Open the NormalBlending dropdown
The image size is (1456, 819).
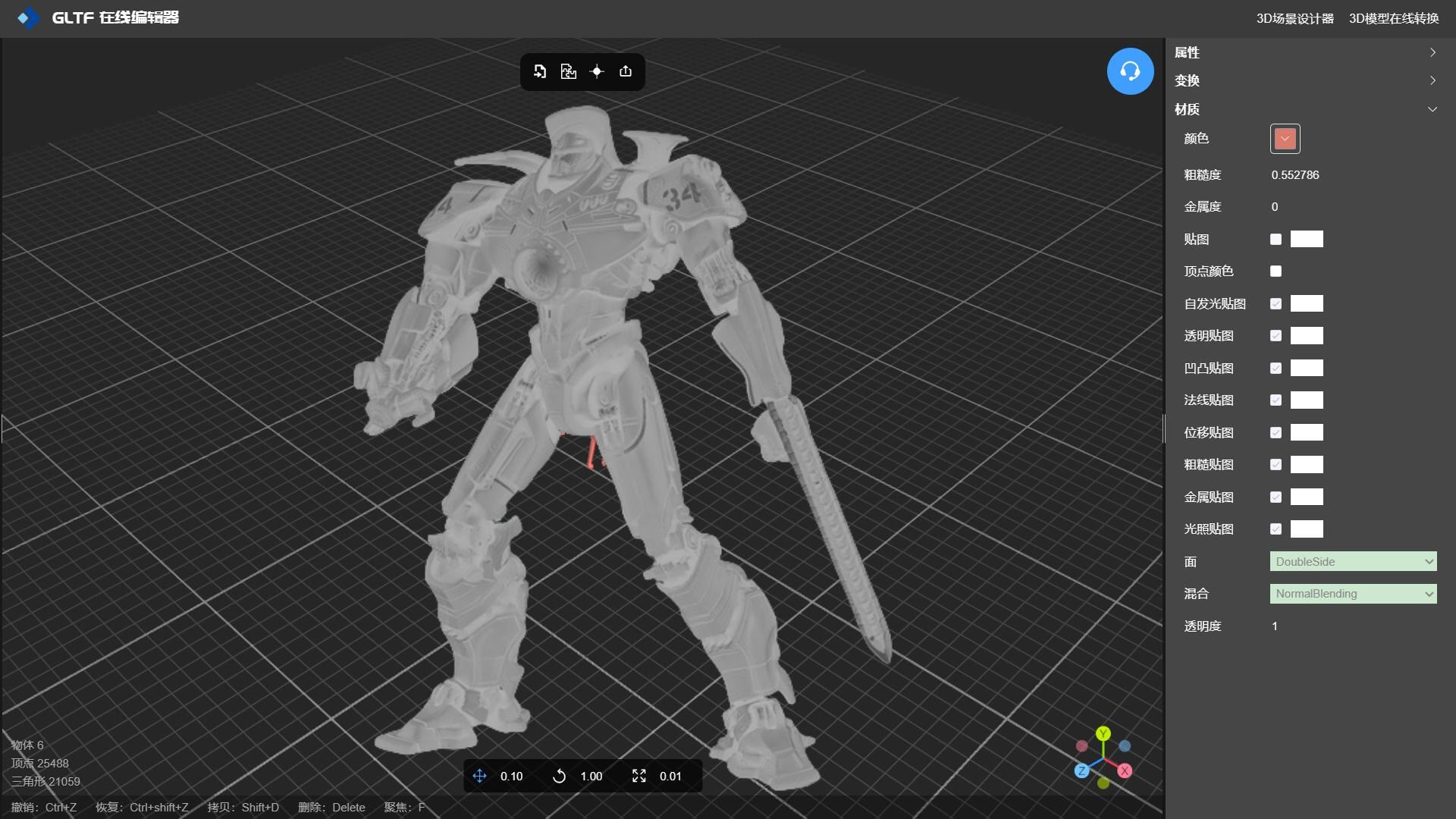pyautogui.click(x=1353, y=594)
